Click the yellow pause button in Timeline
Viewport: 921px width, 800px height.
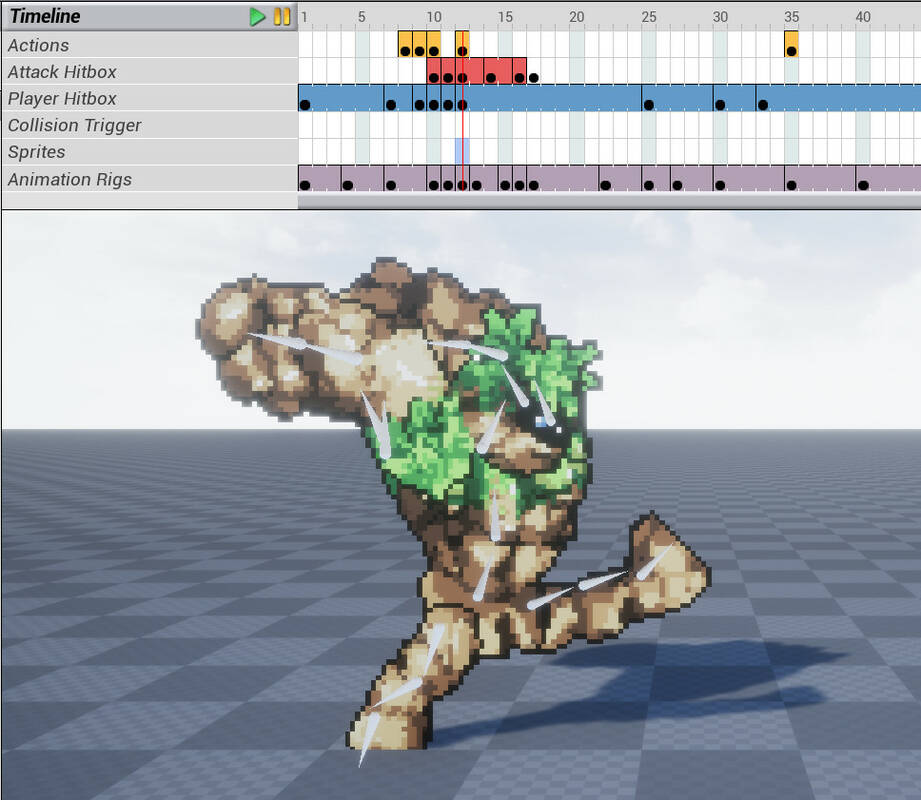282,16
